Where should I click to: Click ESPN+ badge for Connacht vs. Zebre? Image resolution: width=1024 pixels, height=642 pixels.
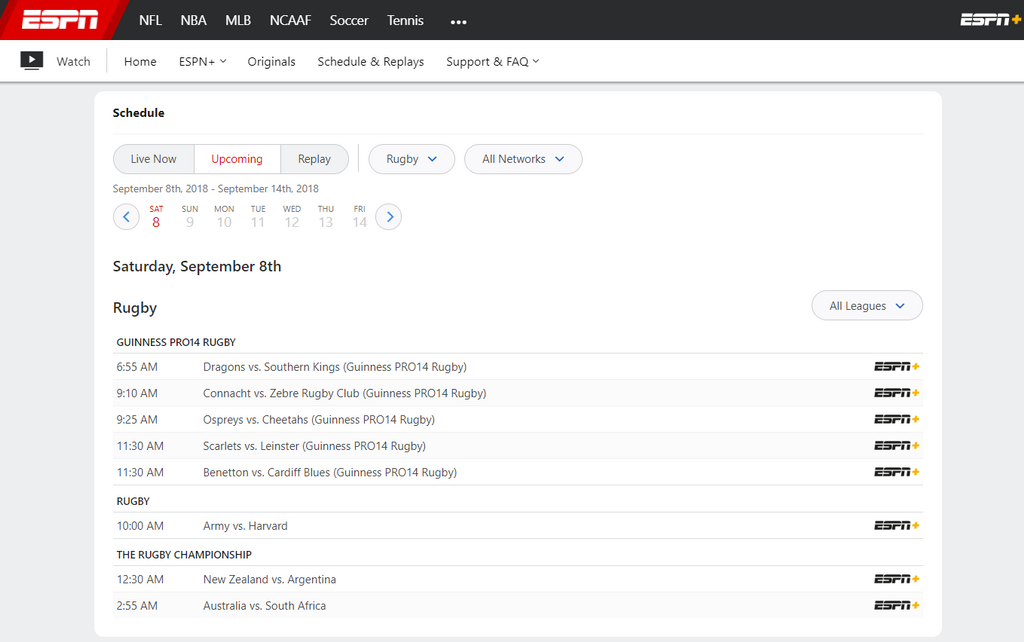pos(897,393)
